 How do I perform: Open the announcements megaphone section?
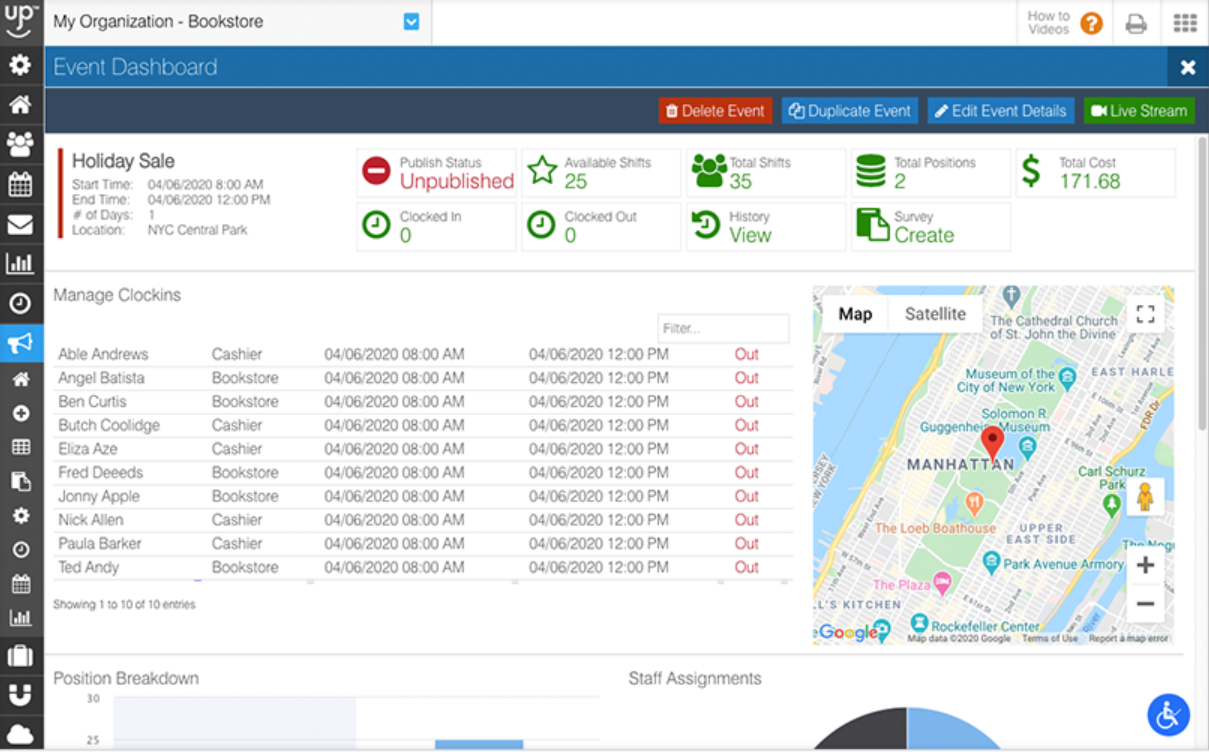click(x=21, y=343)
